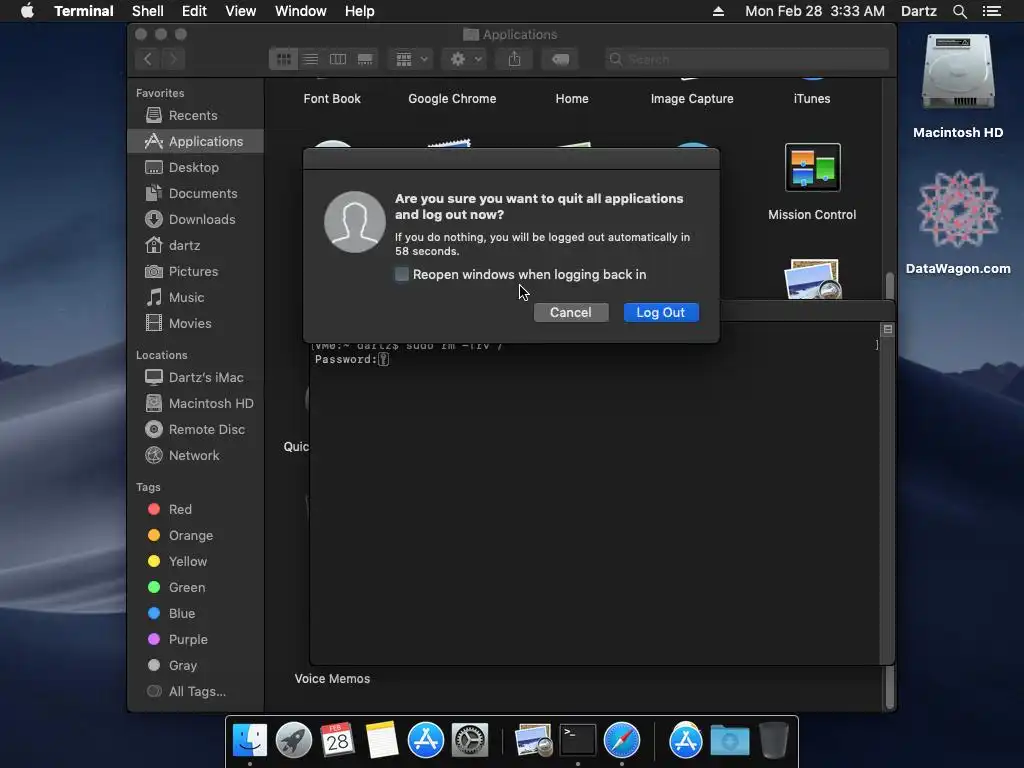
Task: Click Finder share button
Action: (515, 59)
